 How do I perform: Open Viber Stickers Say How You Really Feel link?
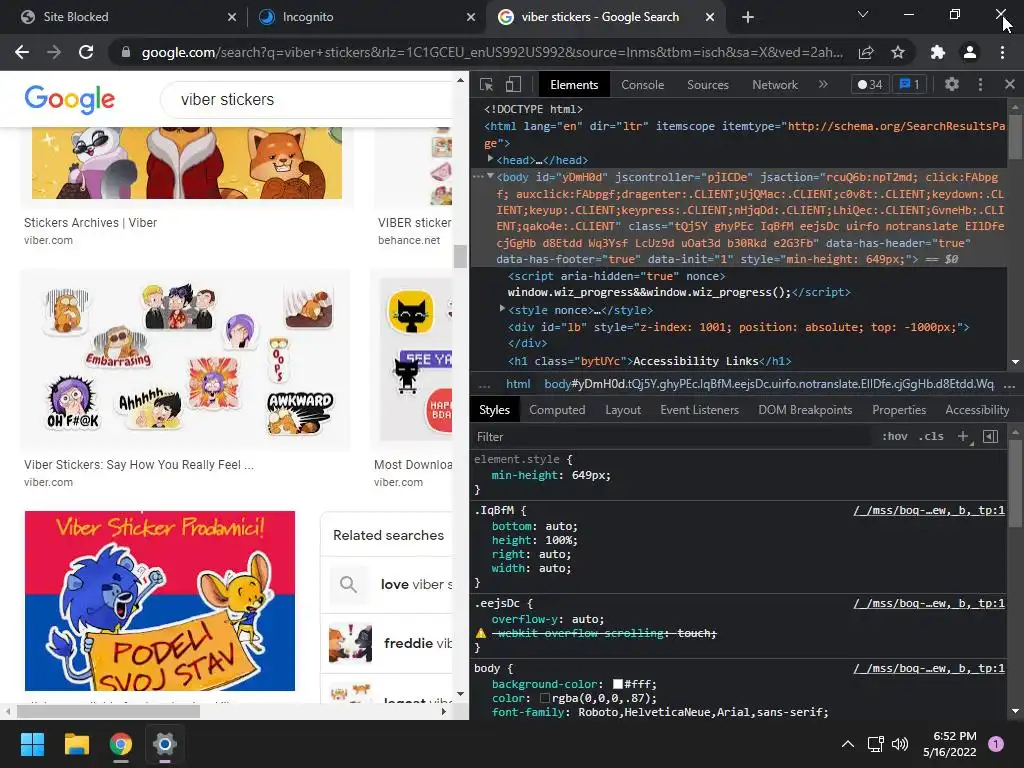pyautogui.click(x=138, y=465)
